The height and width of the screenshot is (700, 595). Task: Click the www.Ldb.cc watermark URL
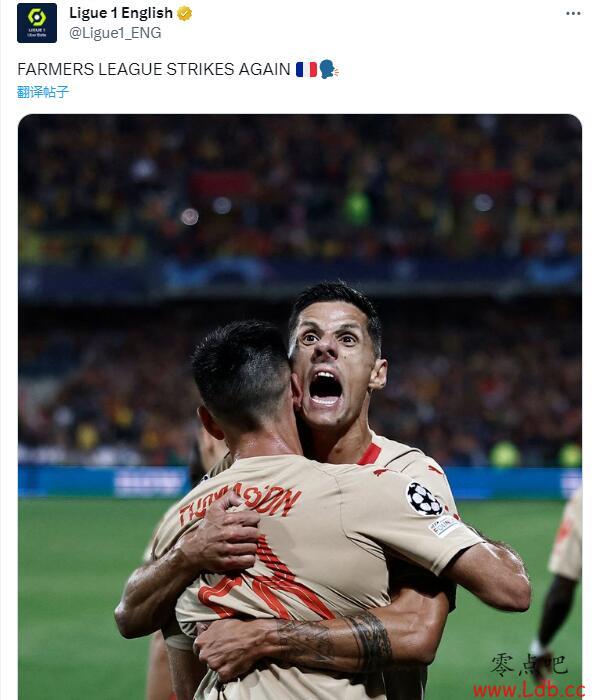[x=529, y=689]
